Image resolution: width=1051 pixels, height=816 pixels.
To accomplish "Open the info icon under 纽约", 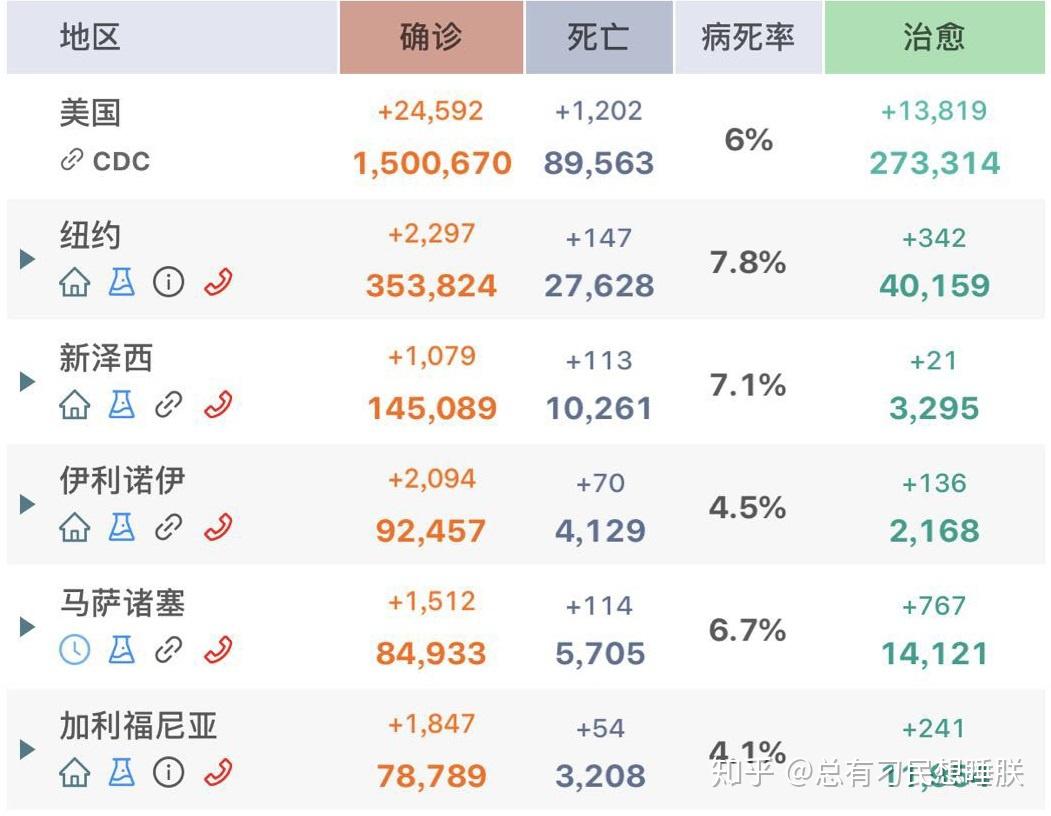I will click(168, 282).
